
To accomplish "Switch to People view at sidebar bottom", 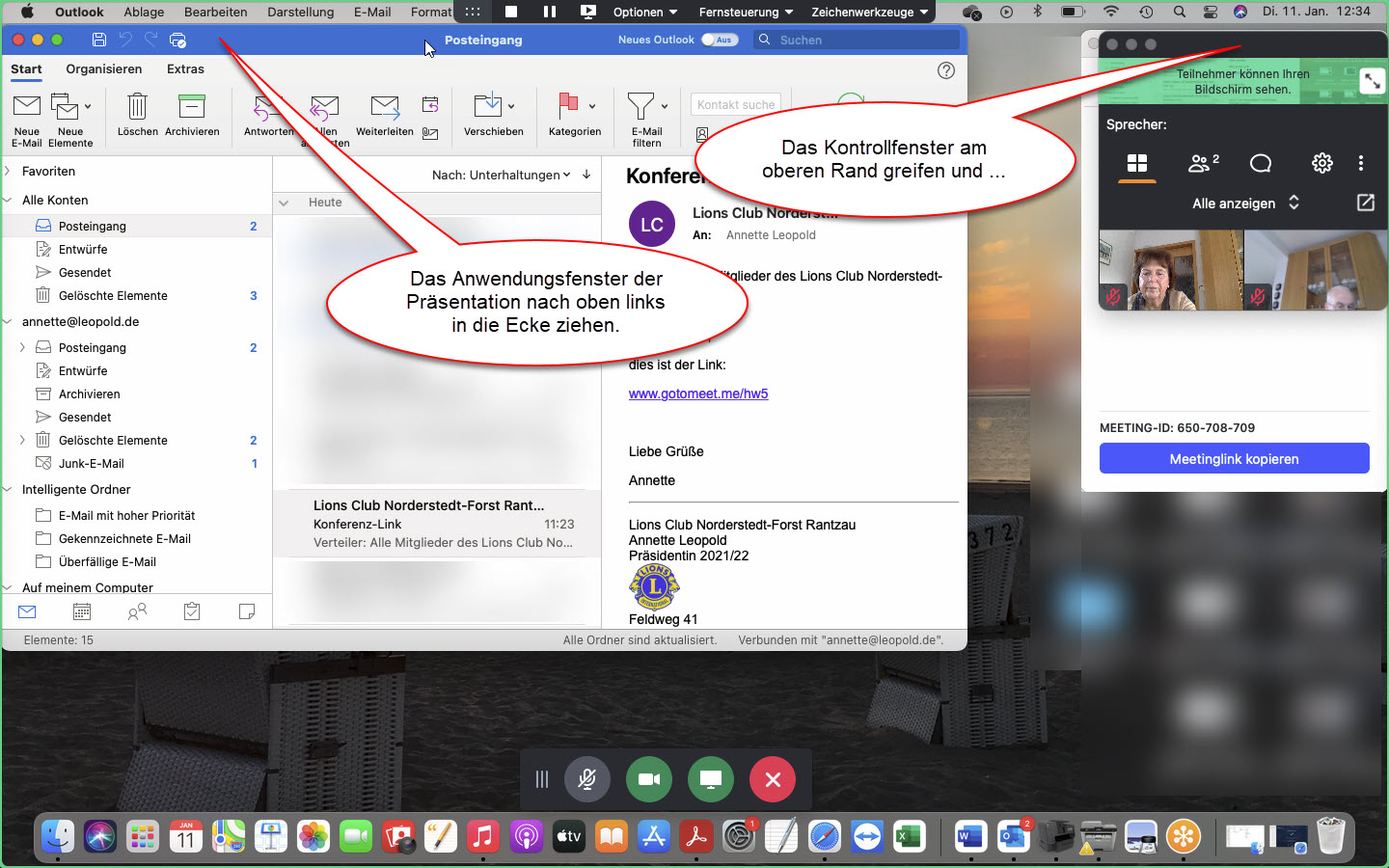I will point(137,611).
